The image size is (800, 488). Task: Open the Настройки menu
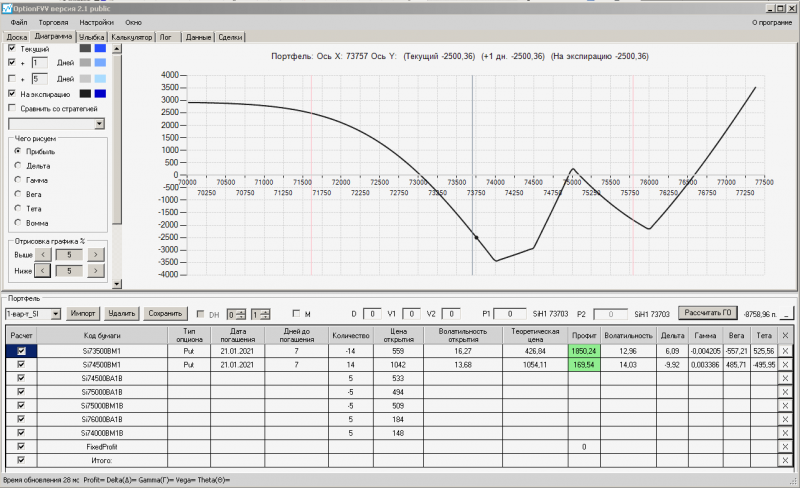96,22
